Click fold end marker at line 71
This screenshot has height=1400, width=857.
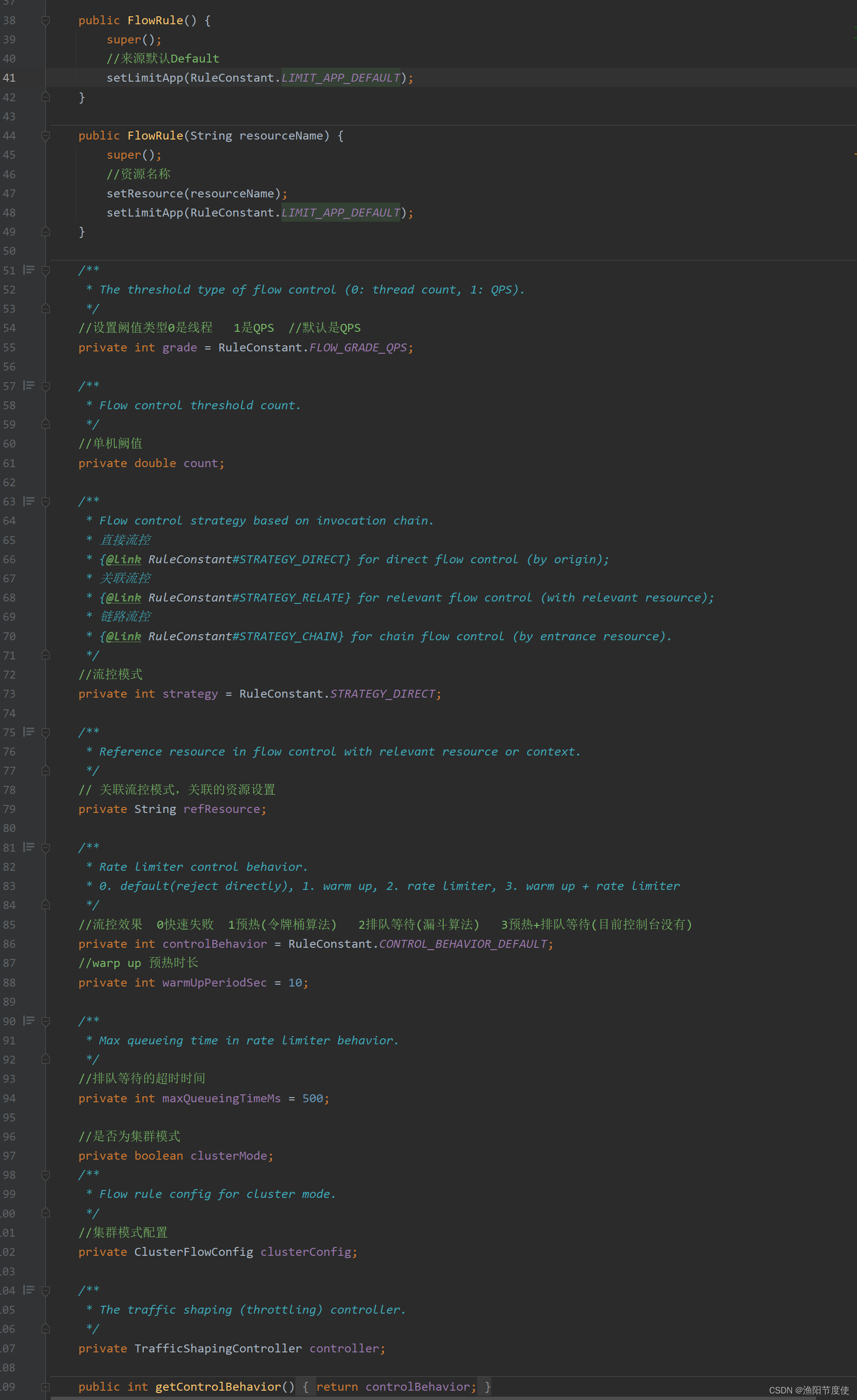[46, 655]
